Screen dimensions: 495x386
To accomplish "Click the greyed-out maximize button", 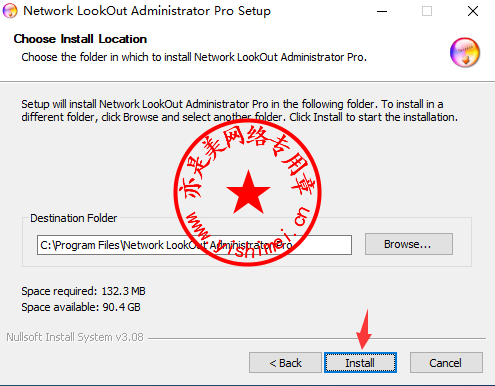I will point(427,11).
